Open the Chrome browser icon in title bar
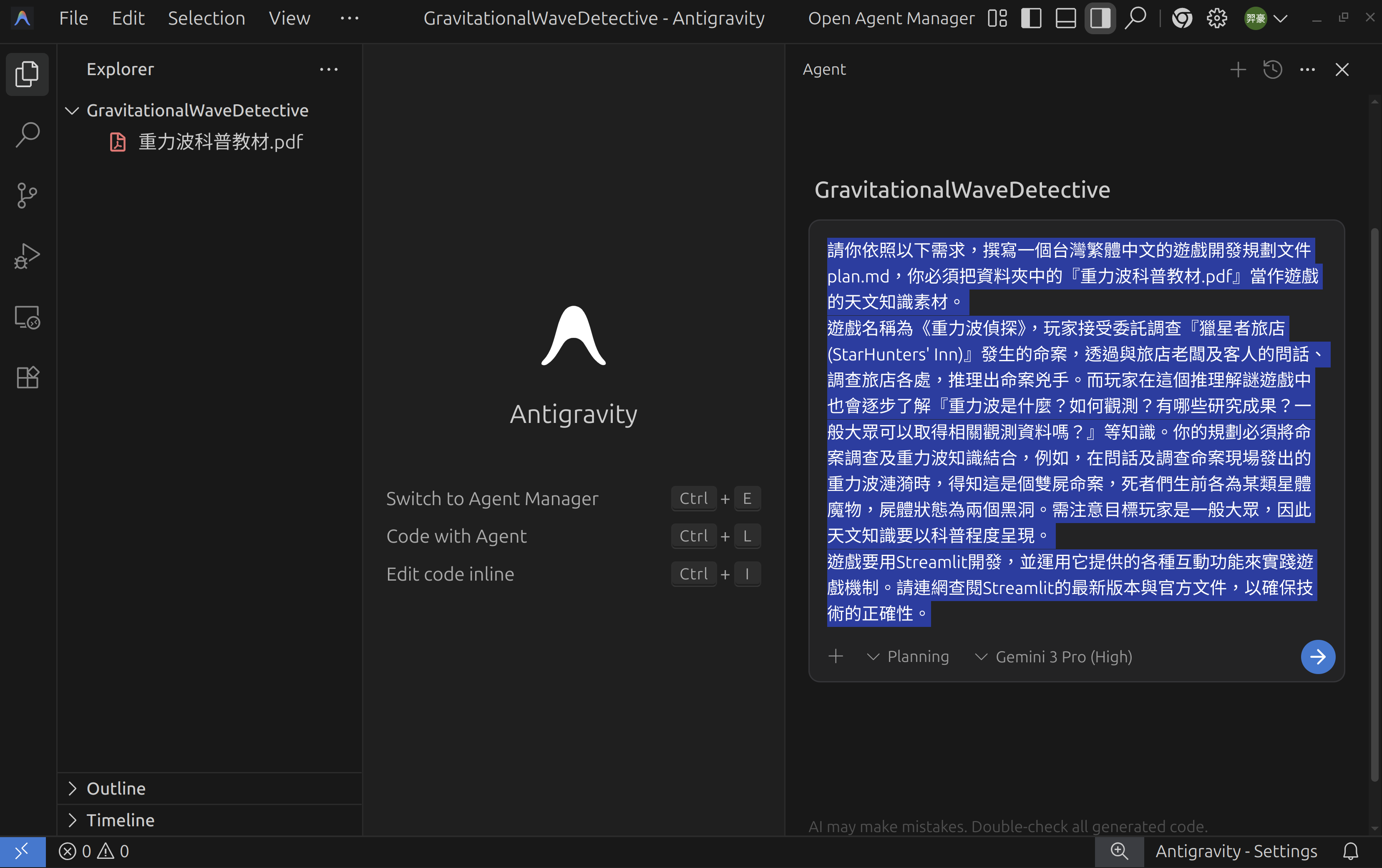1382x868 pixels. tap(1182, 18)
